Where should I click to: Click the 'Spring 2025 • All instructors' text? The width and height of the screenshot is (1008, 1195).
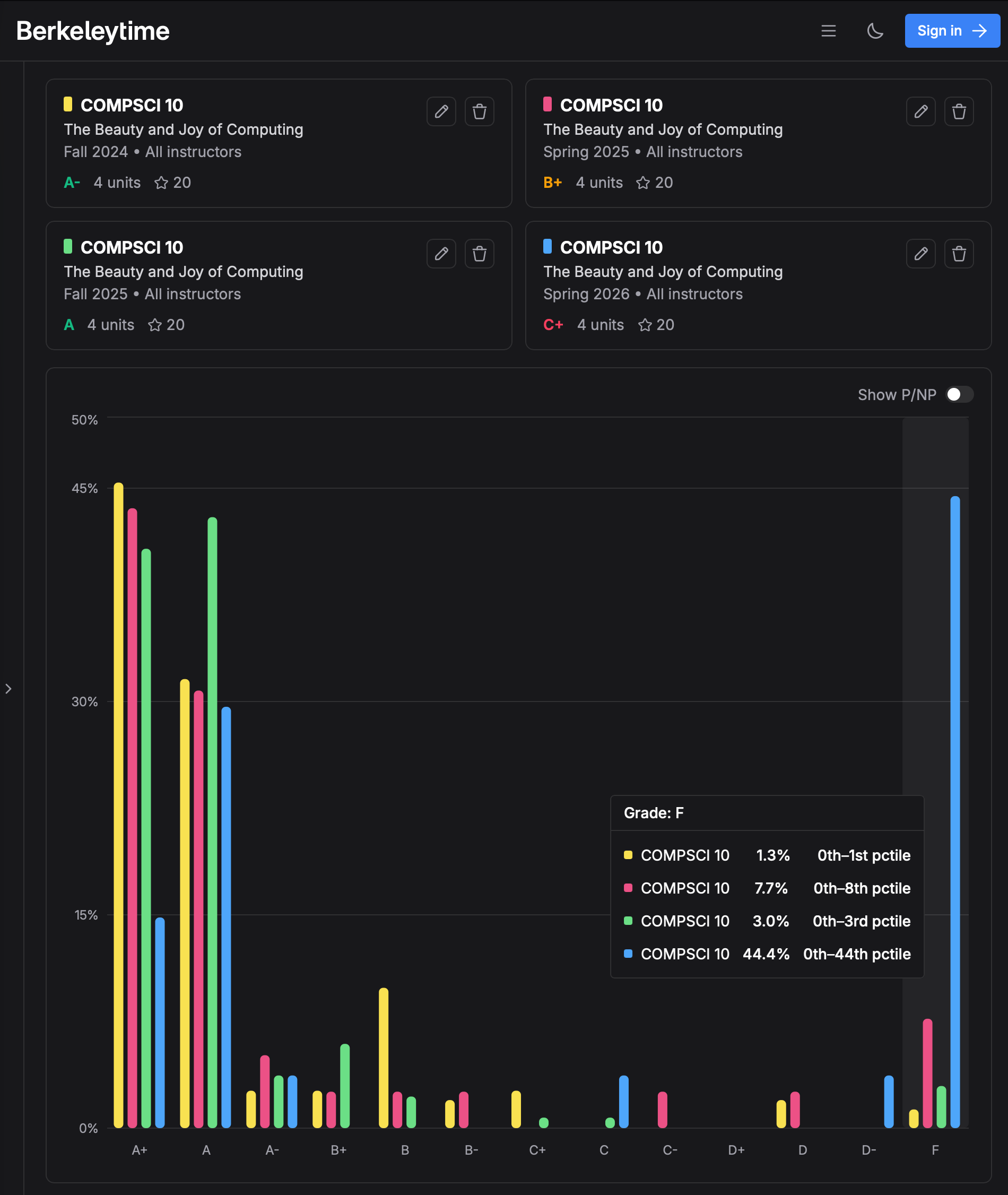coord(643,152)
